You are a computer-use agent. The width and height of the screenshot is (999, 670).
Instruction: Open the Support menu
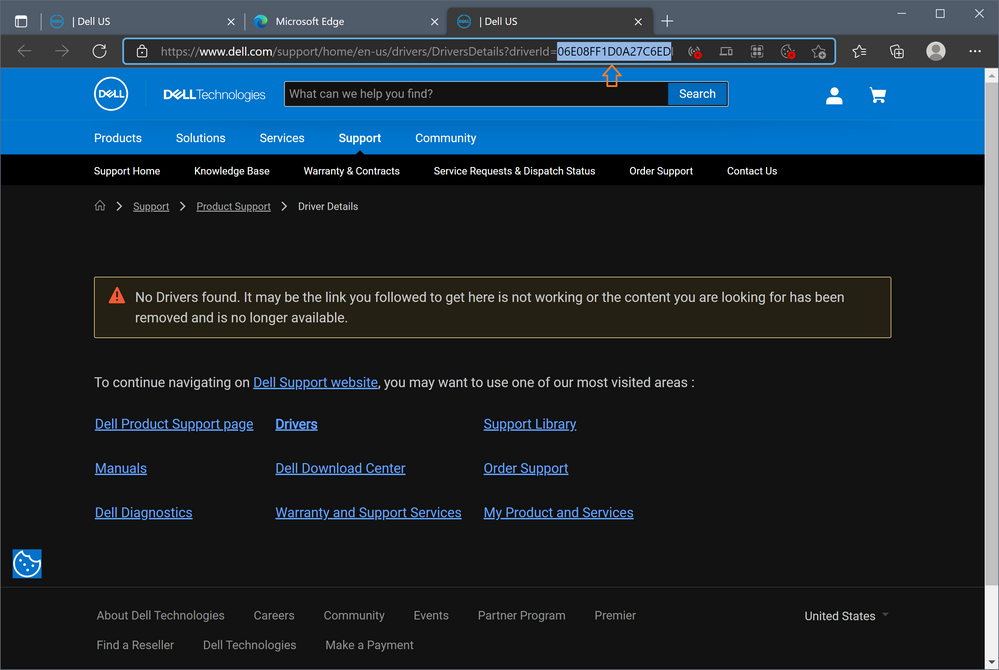[360, 138]
